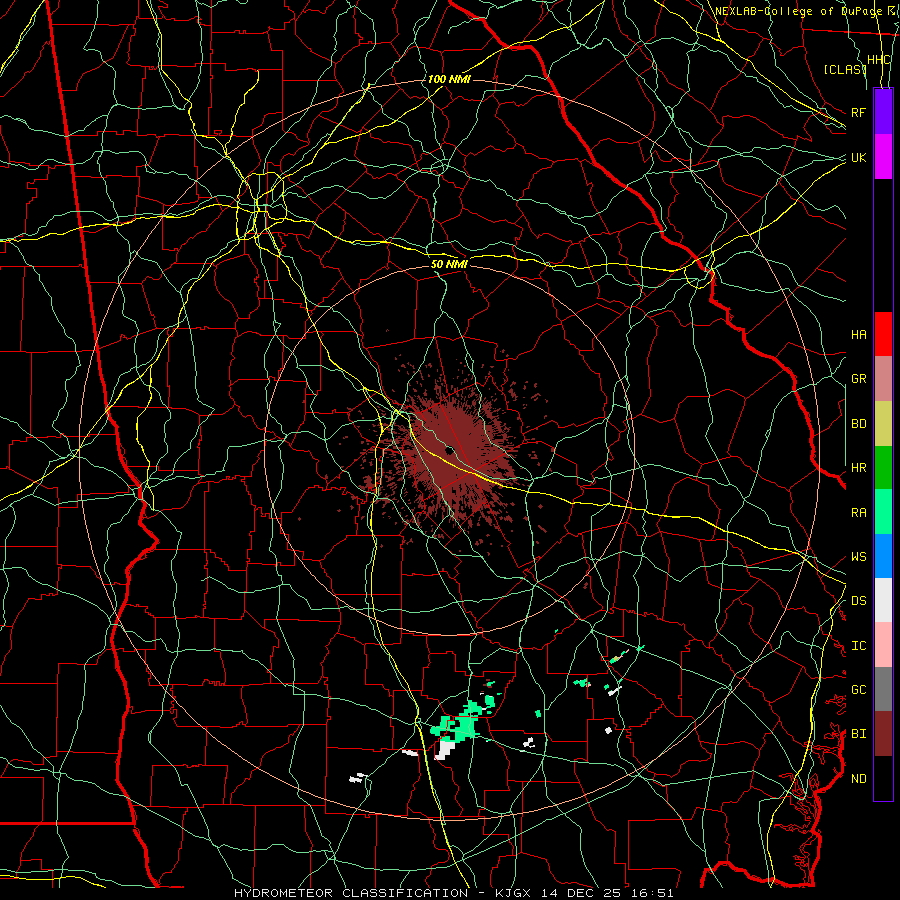This screenshot has width=900, height=900.
Task: Click the ND black legend swatch
Action: tap(883, 778)
